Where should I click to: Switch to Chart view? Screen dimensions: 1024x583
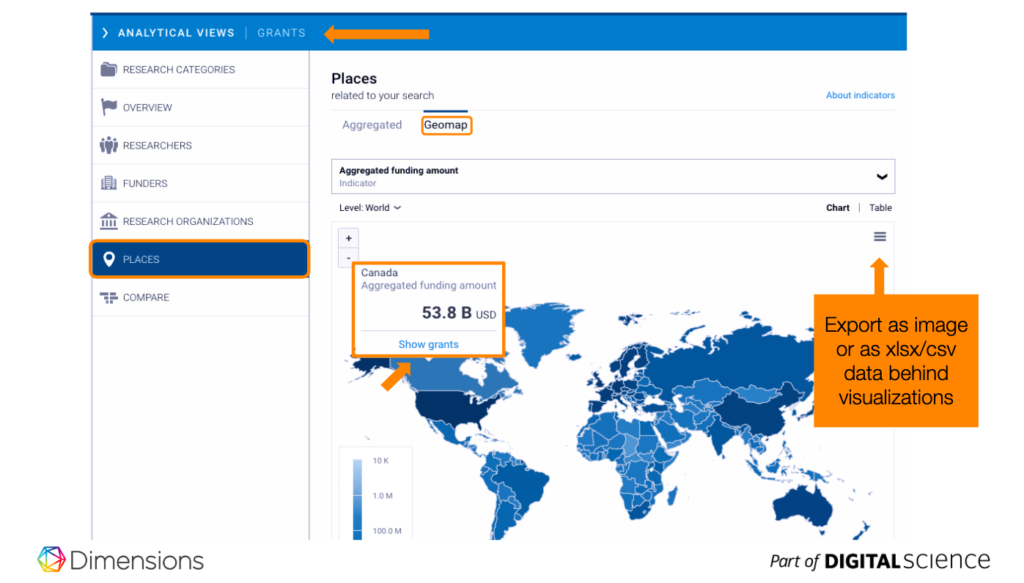pyautogui.click(x=838, y=208)
